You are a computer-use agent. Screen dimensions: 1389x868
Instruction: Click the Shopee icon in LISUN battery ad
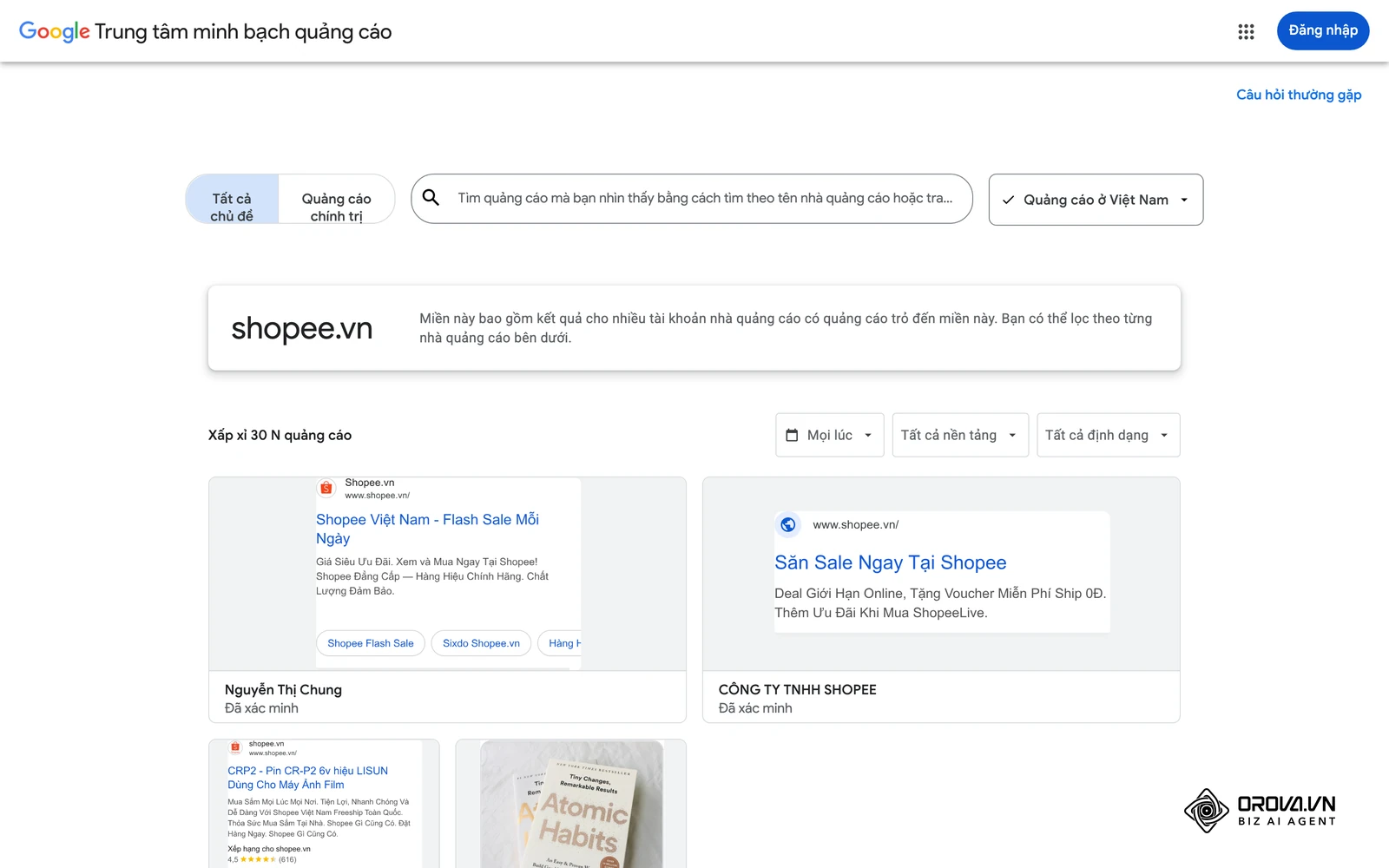click(235, 747)
